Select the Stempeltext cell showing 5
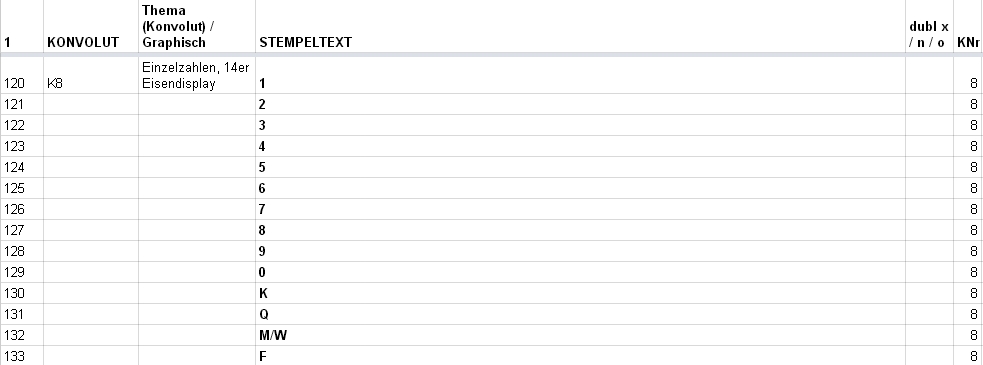 pyautogui.click(x=580, y=167)
